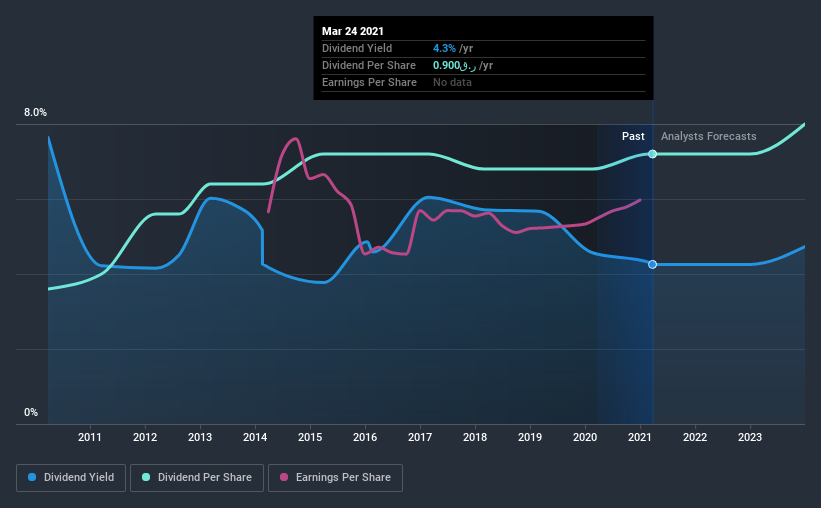Viewport: 821px width, 508px height.
Task: Click the Analysts Forecasts label
Action: pos(708,136)
